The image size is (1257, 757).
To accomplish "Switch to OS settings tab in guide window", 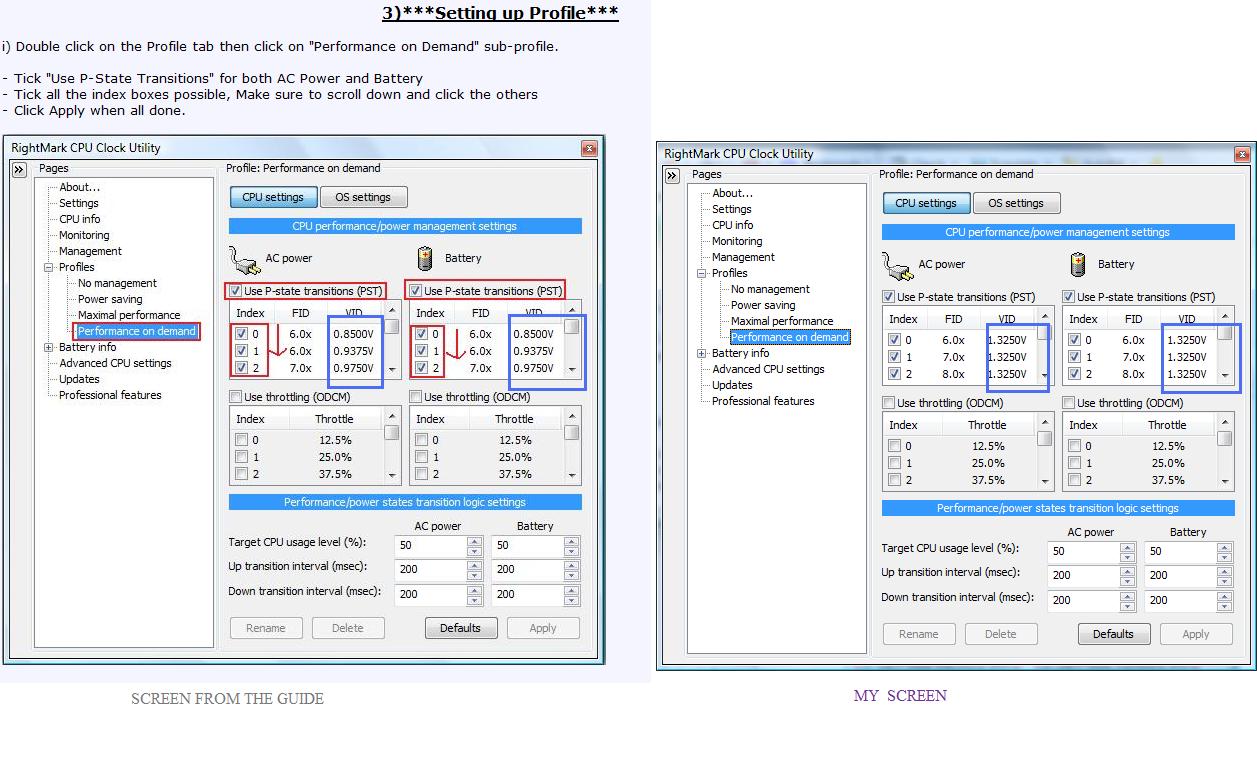I will 363,197.
